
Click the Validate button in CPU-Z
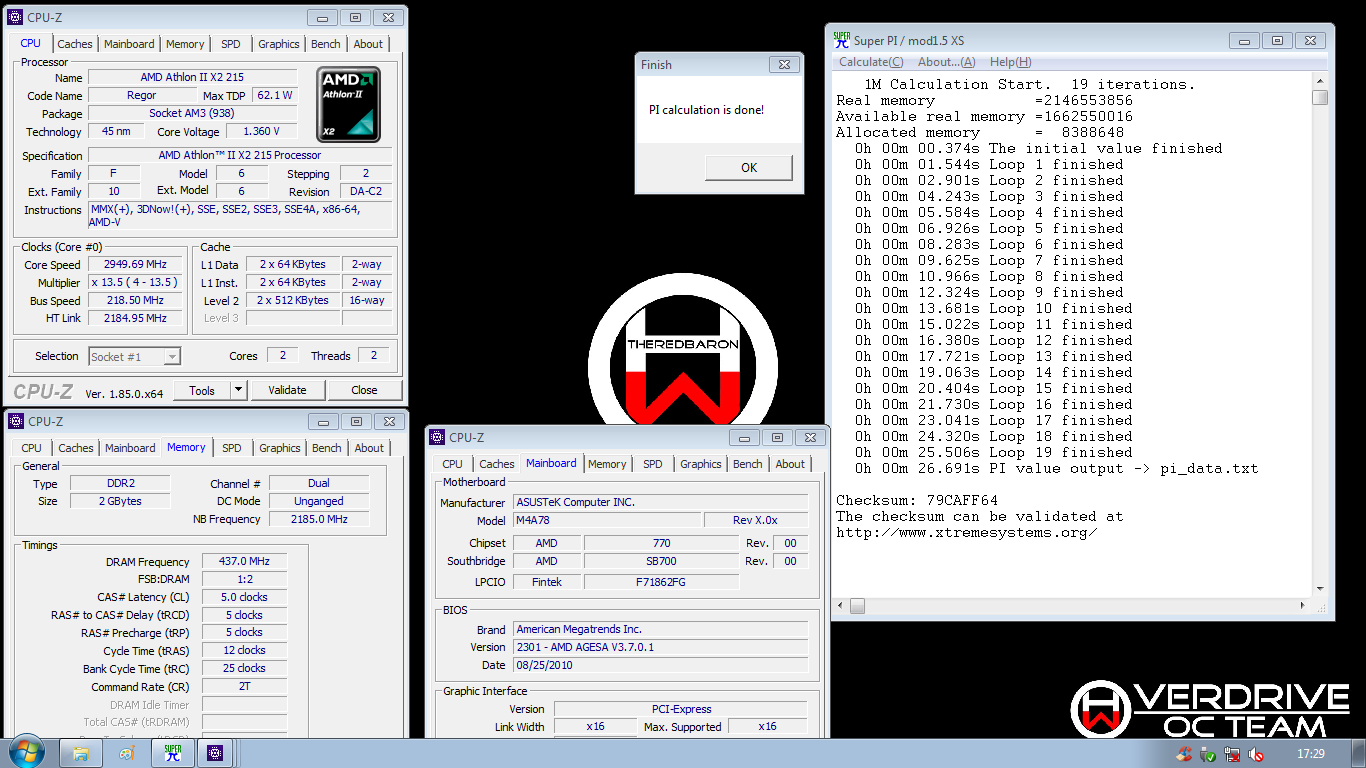tap(287, 390)
